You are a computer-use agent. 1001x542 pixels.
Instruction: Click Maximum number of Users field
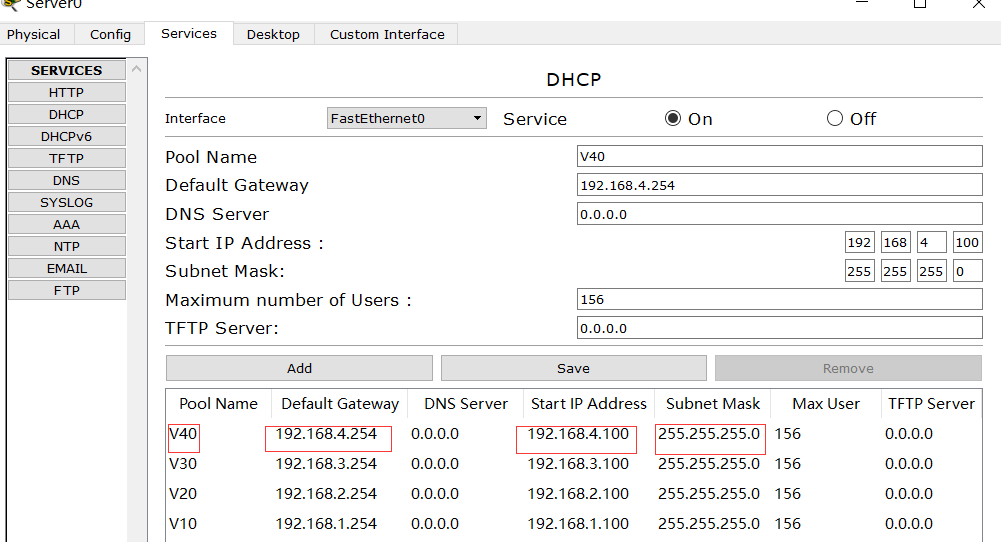779,299
